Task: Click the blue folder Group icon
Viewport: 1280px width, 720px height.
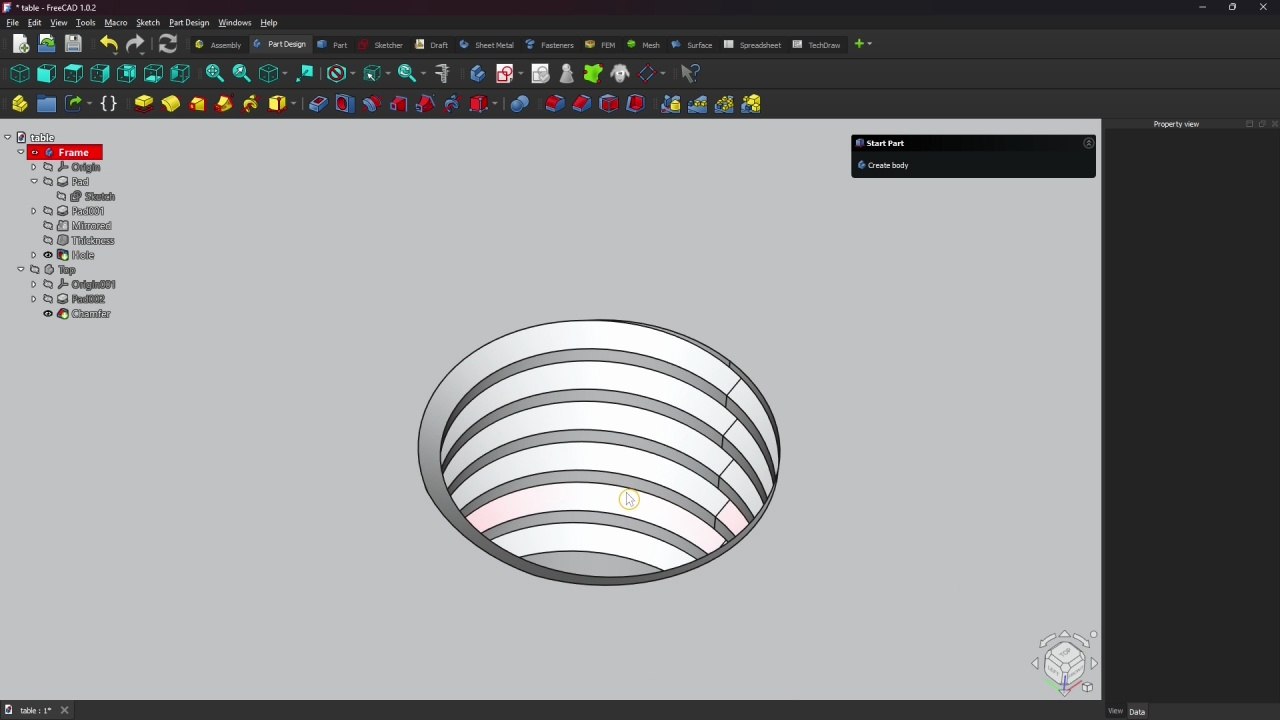Action: 46,104
